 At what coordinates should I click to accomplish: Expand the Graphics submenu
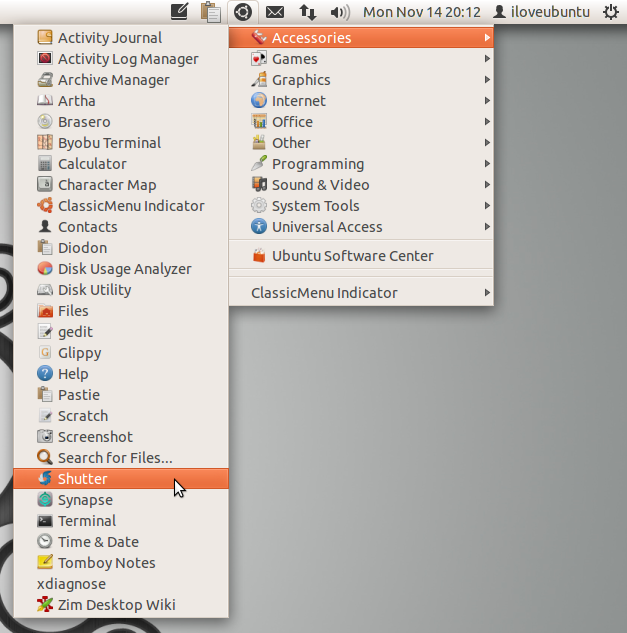pyautogui.click(x=361, y=80)
